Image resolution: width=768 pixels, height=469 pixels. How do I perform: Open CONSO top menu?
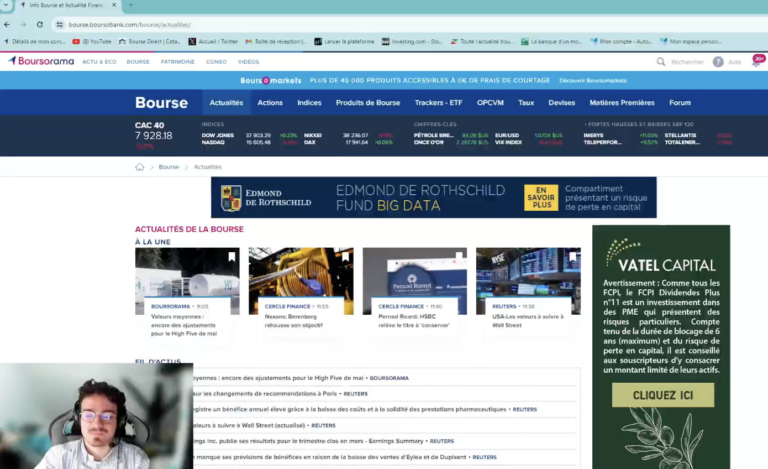click(x=216, y=62)
